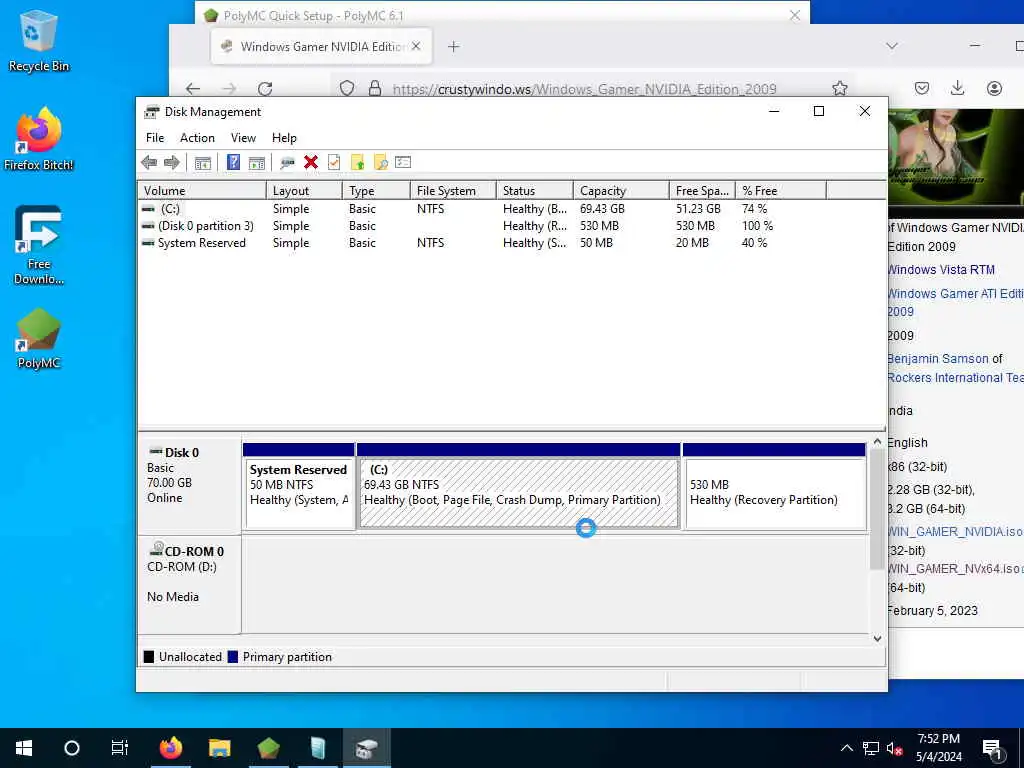Select the Firefox Bitch! desktop shortcut

(x=39, y=139)
